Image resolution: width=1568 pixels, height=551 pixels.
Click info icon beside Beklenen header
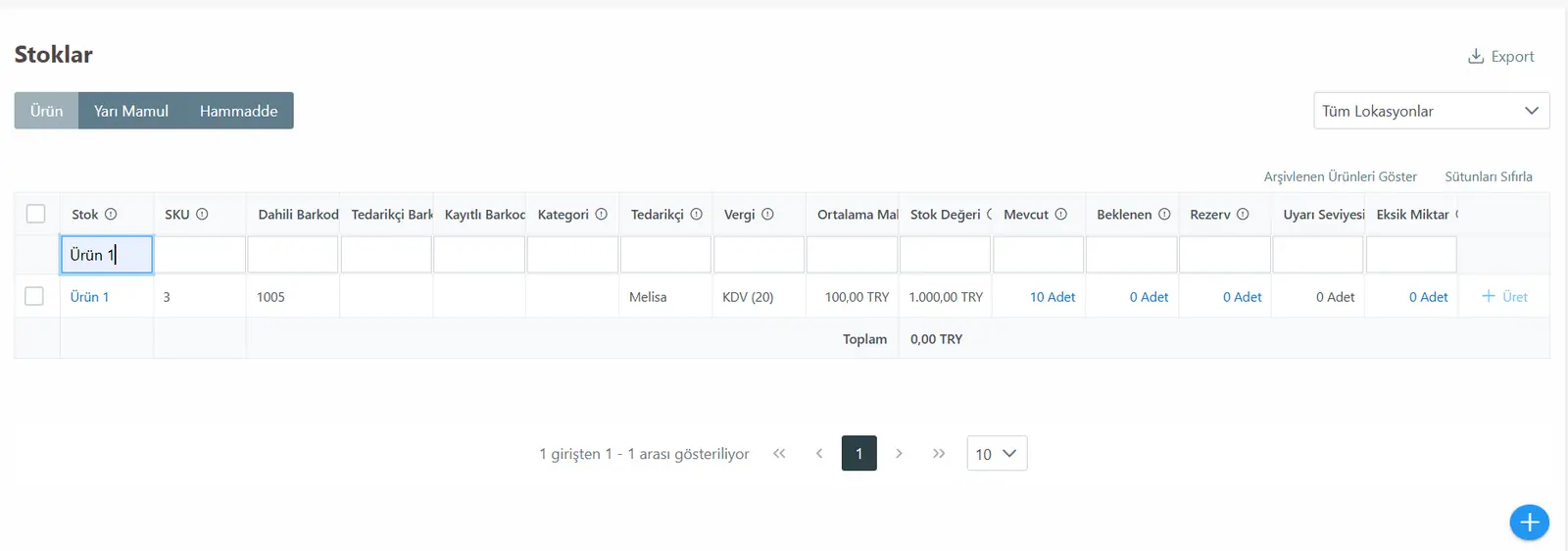coord(1164,215)
